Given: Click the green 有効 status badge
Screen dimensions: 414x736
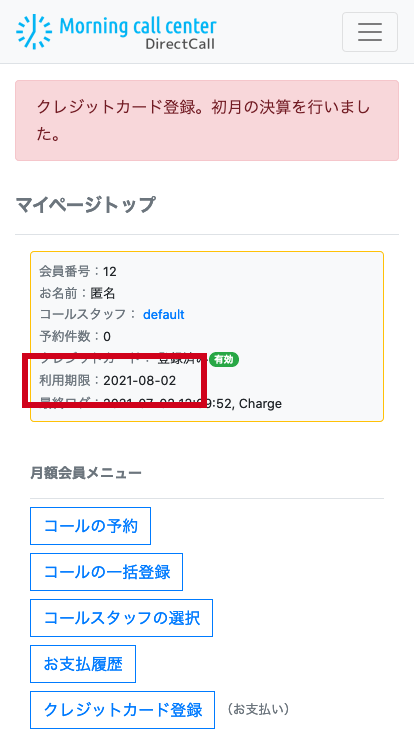Looking at the screenshot, I should coord(224,360).
